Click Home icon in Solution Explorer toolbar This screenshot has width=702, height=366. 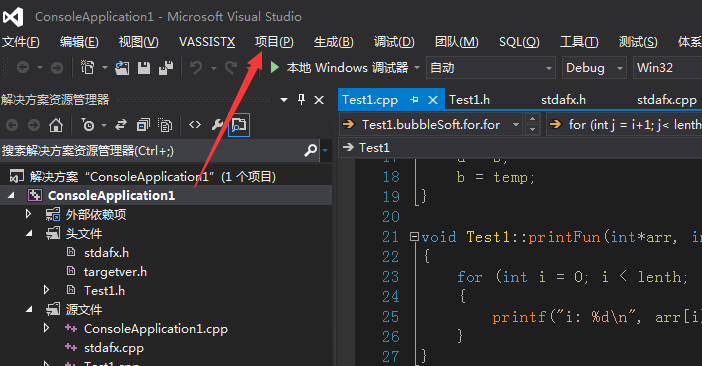click(56, 125)
